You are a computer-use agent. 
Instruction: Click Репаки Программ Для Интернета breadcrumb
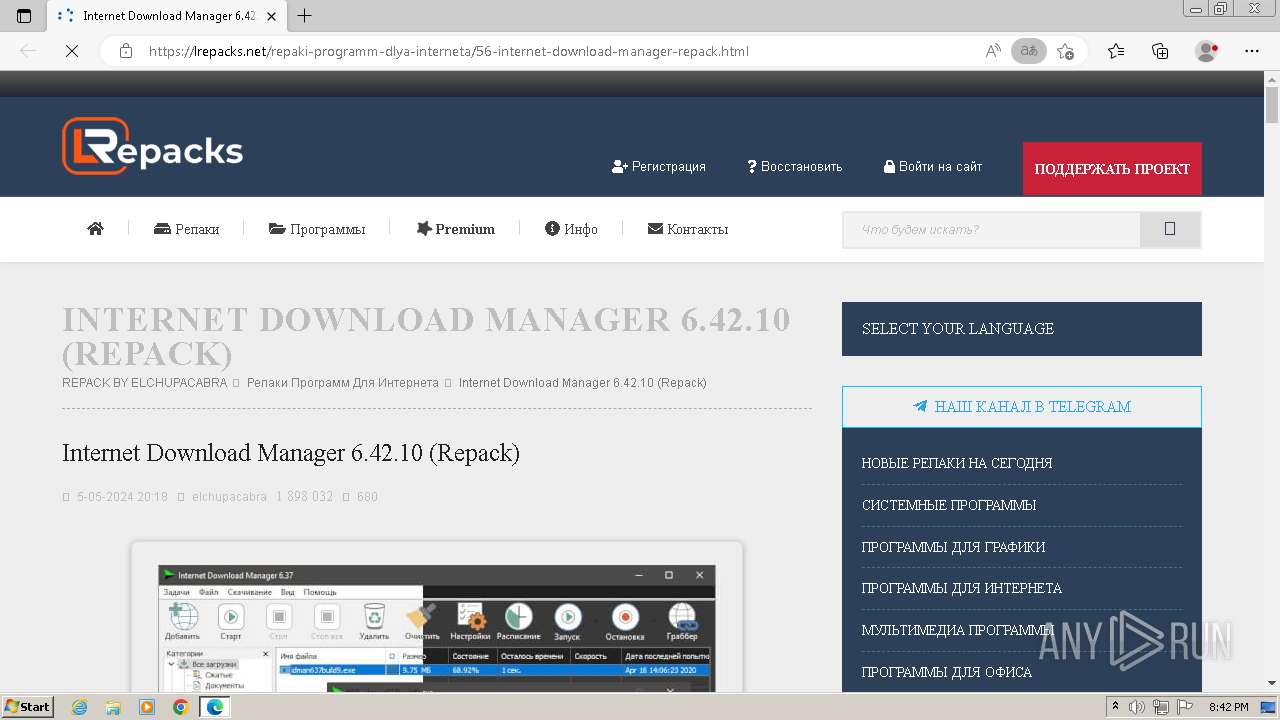point(343,383)
